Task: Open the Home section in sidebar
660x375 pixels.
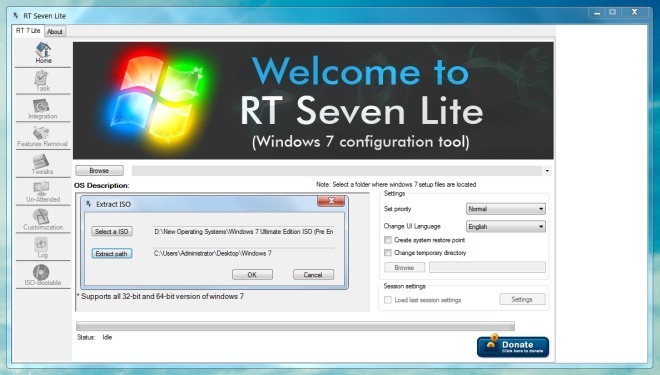Action: pyautogui.click(x=43, y=53)
